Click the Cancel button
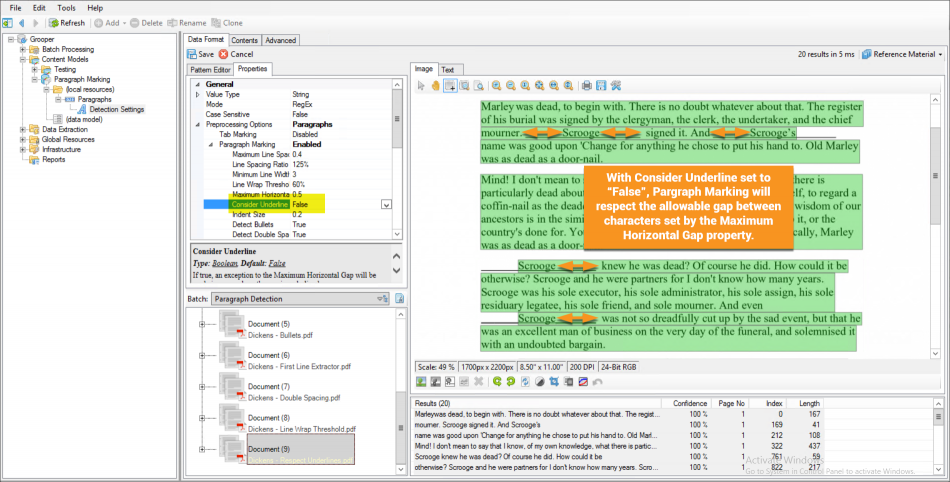 [236, 54]
